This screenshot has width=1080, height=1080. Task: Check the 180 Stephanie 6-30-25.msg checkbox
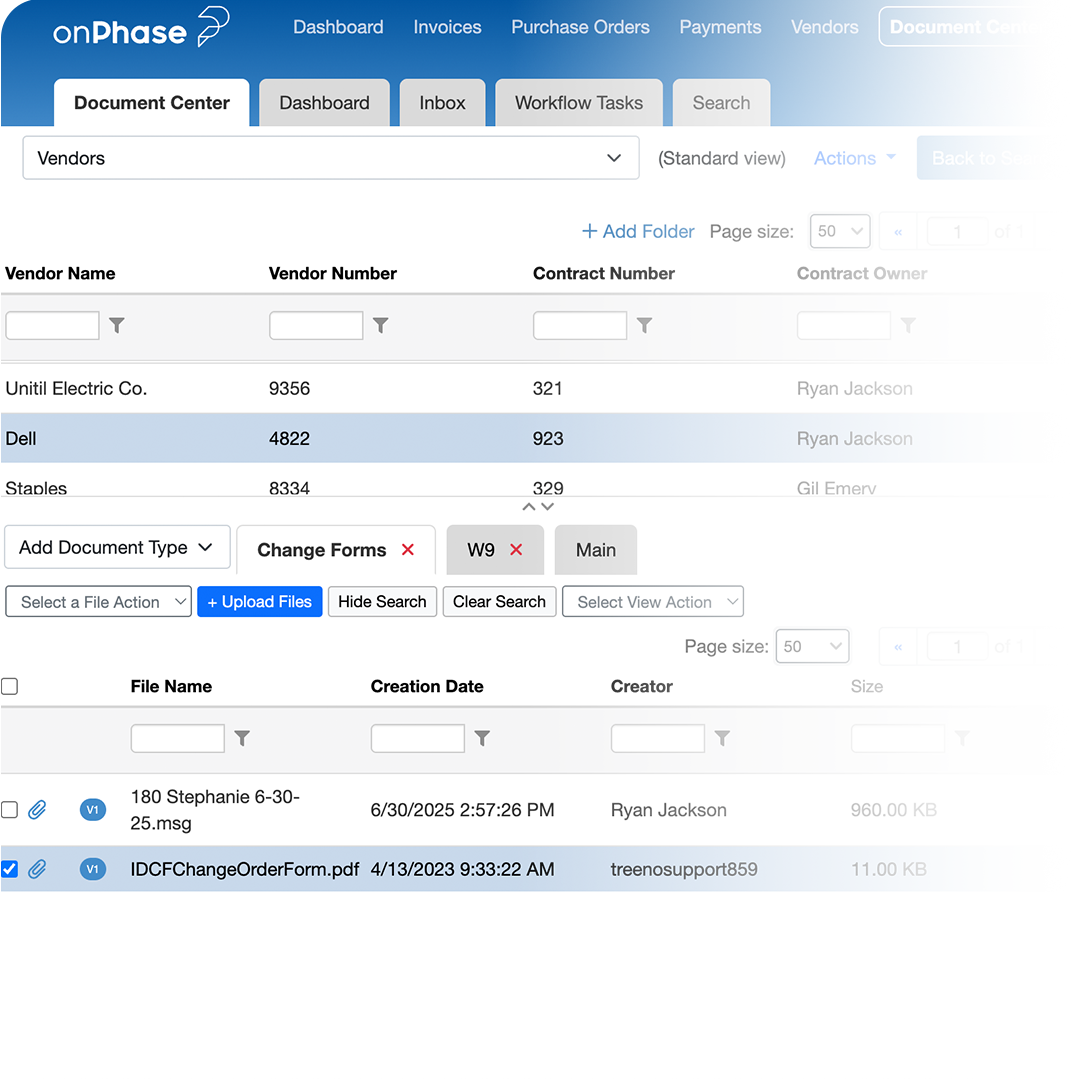tap(10, 809)
